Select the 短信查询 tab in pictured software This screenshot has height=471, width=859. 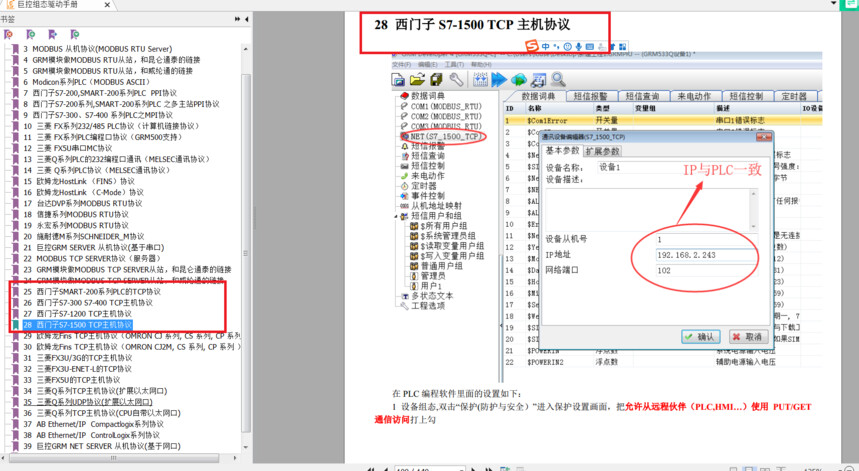642,96
